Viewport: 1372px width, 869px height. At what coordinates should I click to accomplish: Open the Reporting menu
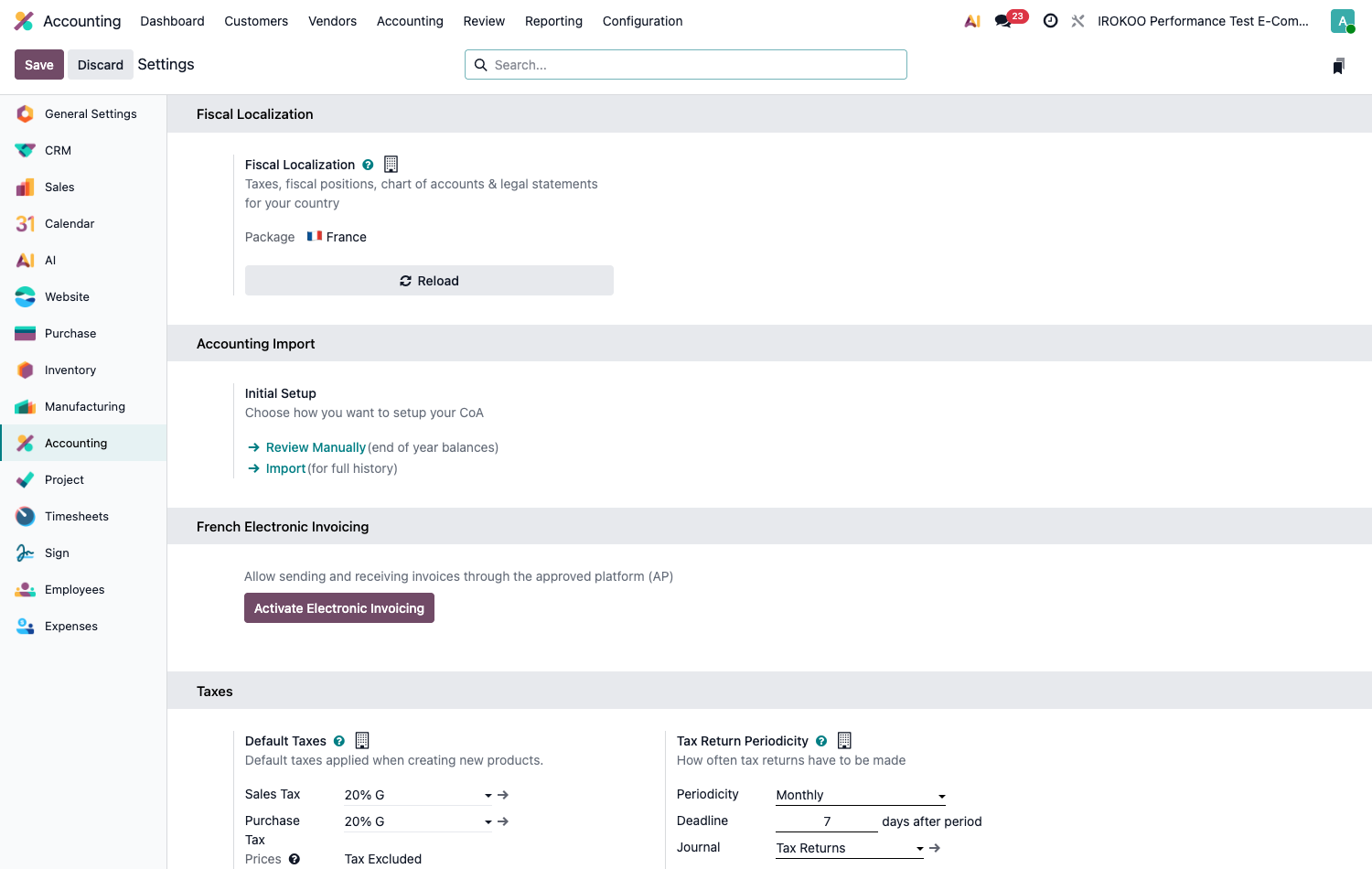coord(553,21)
